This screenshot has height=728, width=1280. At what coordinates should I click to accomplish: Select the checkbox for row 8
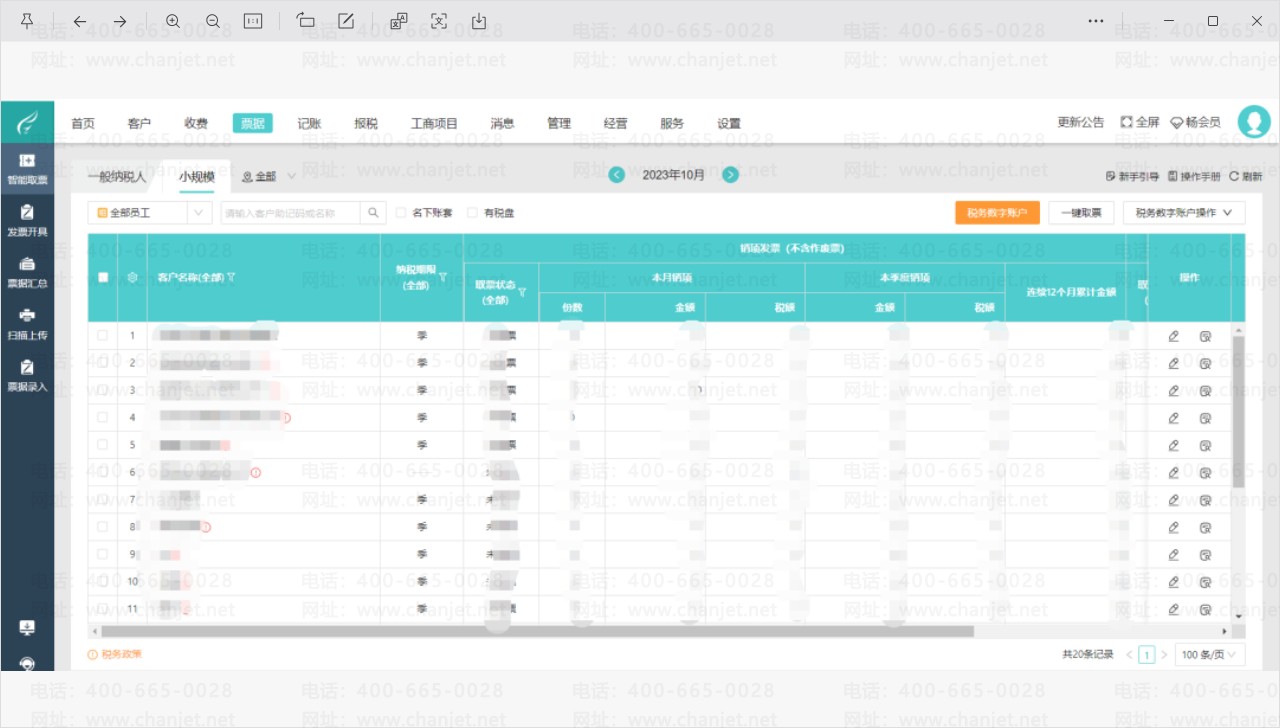103,526
